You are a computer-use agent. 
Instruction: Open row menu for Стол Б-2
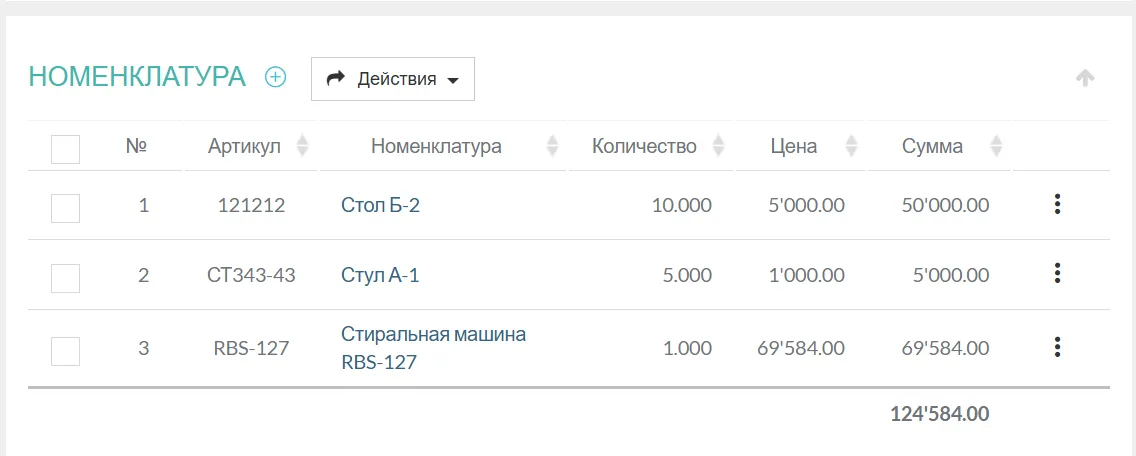coord(1057,205)
